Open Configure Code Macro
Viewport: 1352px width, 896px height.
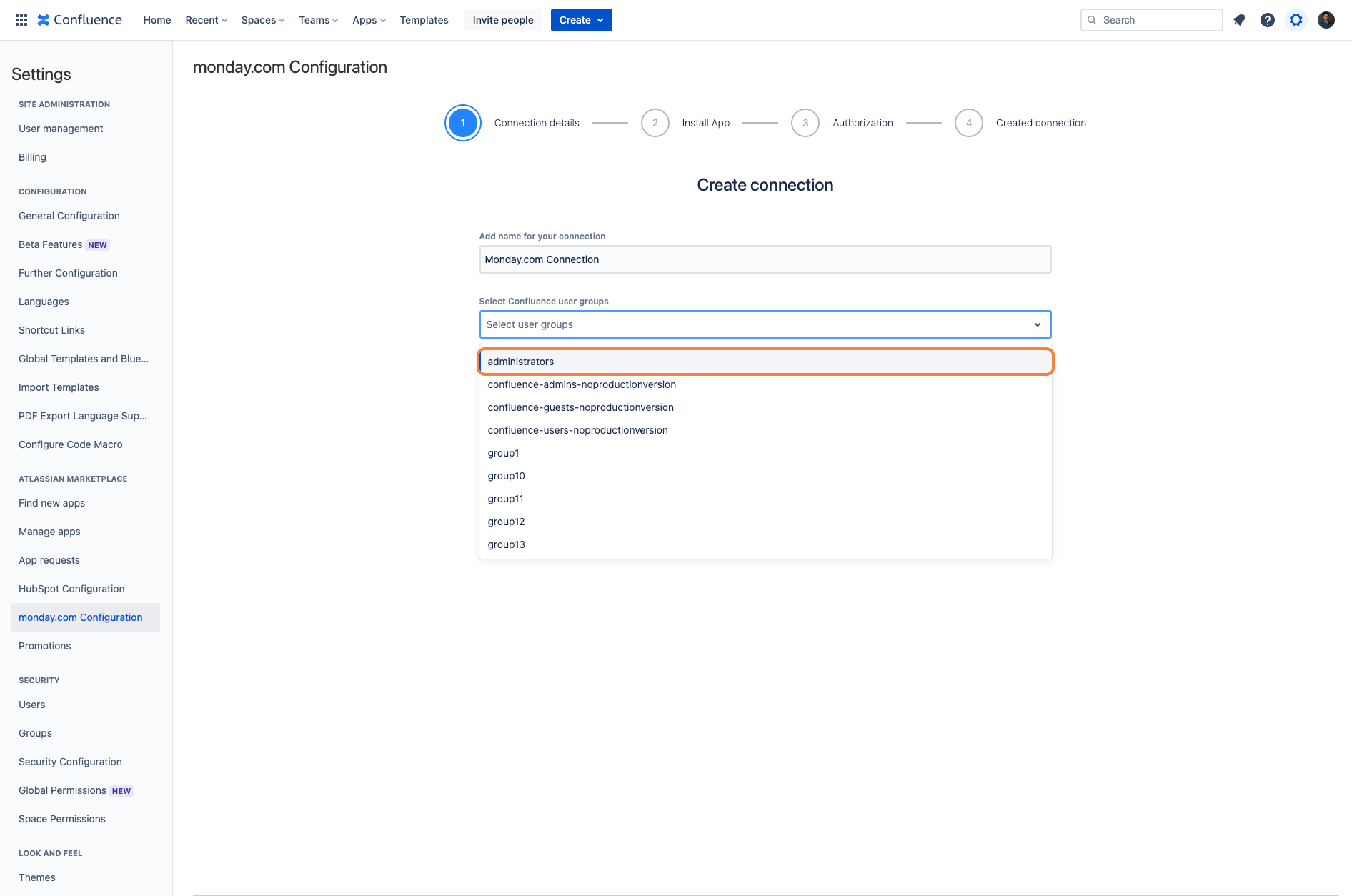pos(71,444)
